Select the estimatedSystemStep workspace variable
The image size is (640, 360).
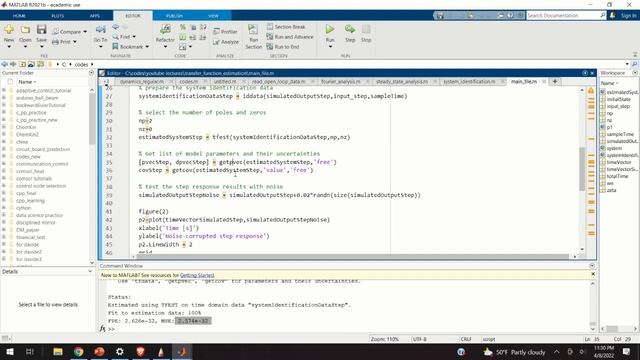pyautogui.click(x=619, y=92)
